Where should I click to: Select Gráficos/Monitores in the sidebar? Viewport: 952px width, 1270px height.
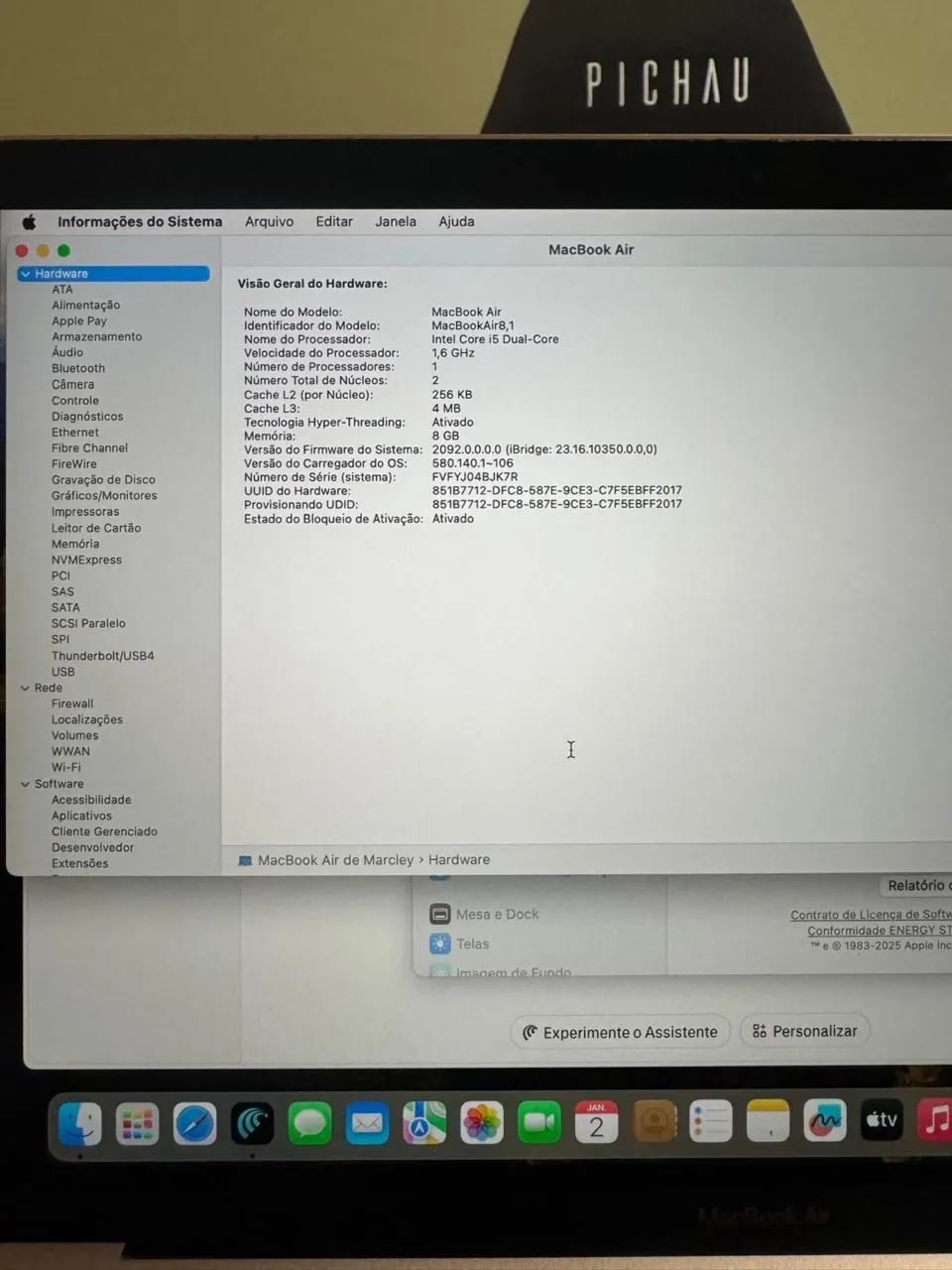[104, 496]
